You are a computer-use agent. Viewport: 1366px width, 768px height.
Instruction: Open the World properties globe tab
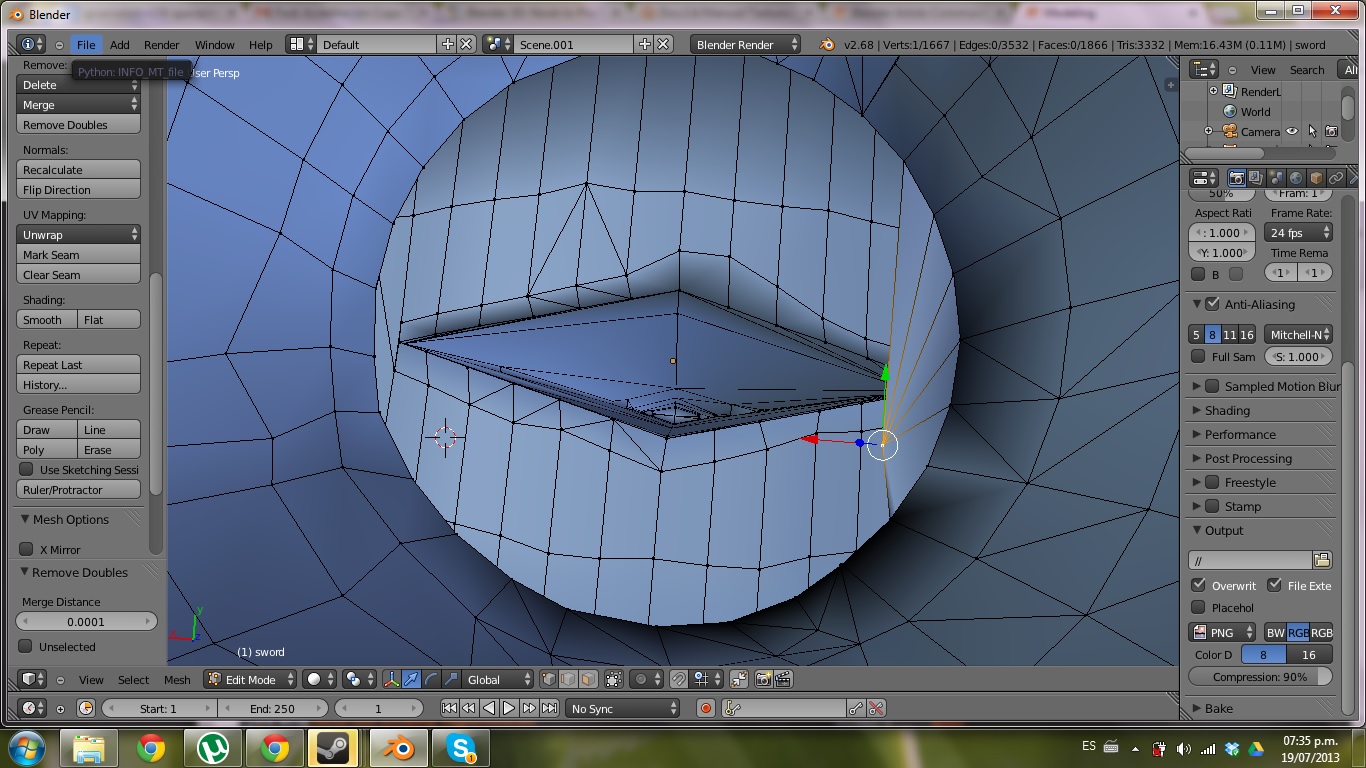pos(1296,178)
